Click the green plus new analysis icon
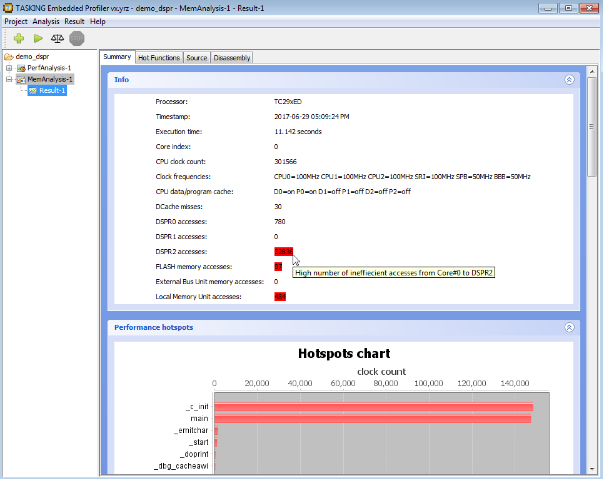The image size is (603, 479). [18, 38]
